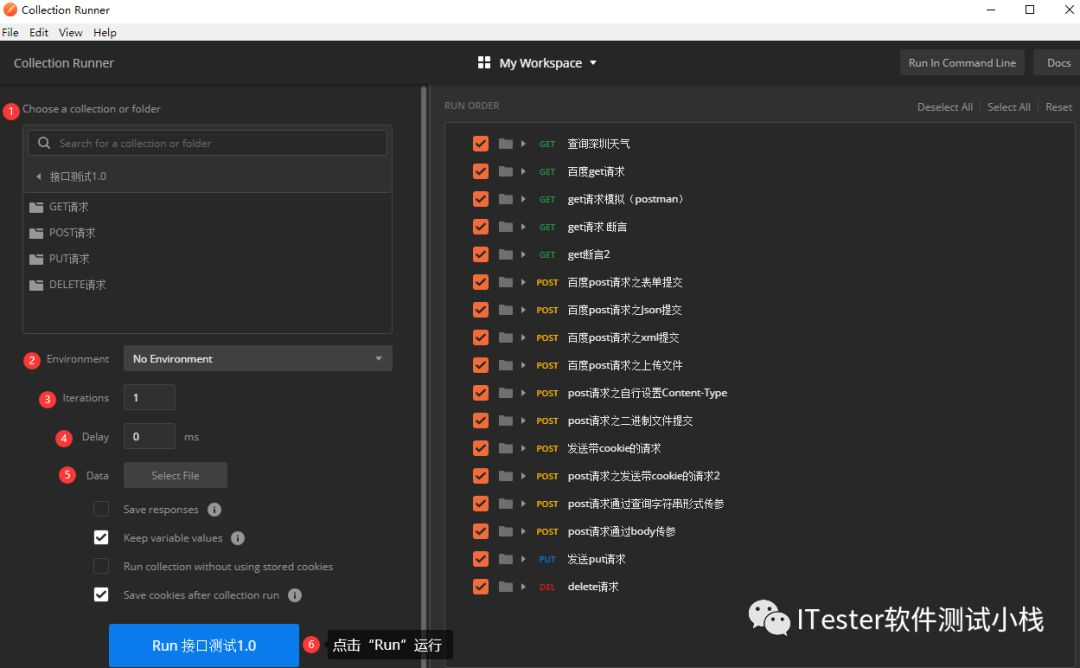Enable the Save responses checkbox
The width and height of the screenshot is (1080, 668).
click(101, 509)
